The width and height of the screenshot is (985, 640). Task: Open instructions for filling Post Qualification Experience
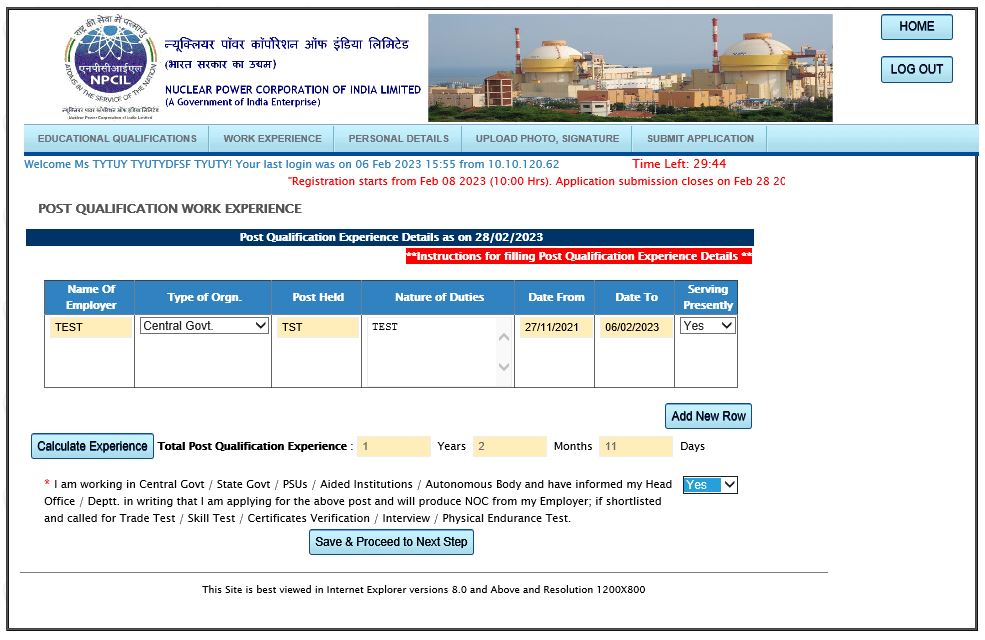pos(579,256)
